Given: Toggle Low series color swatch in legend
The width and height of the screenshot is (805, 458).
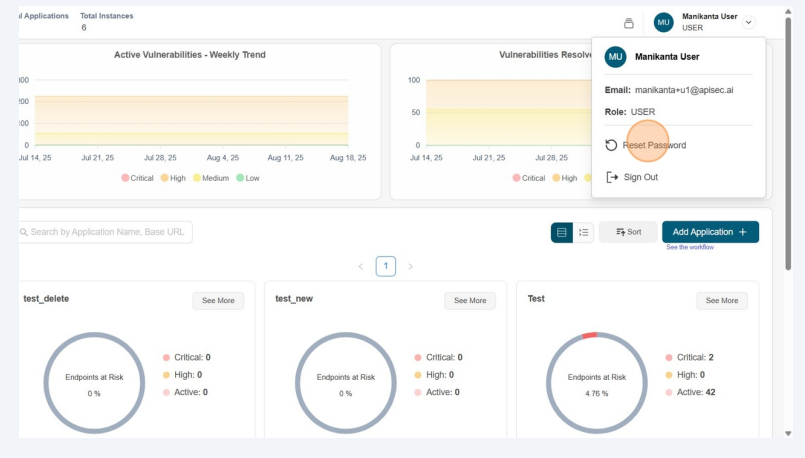Looking at the screenshot, I should (240, 178).
